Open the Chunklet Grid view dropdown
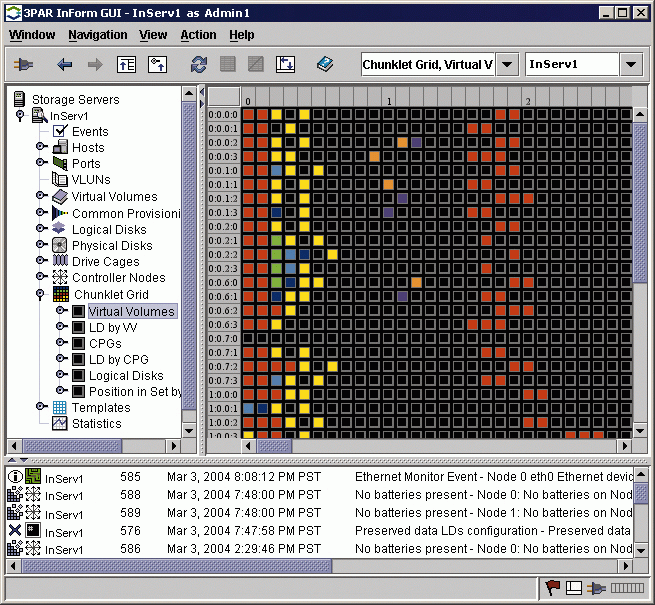Viewport: 655px width, 605px height. pos(507,65)
